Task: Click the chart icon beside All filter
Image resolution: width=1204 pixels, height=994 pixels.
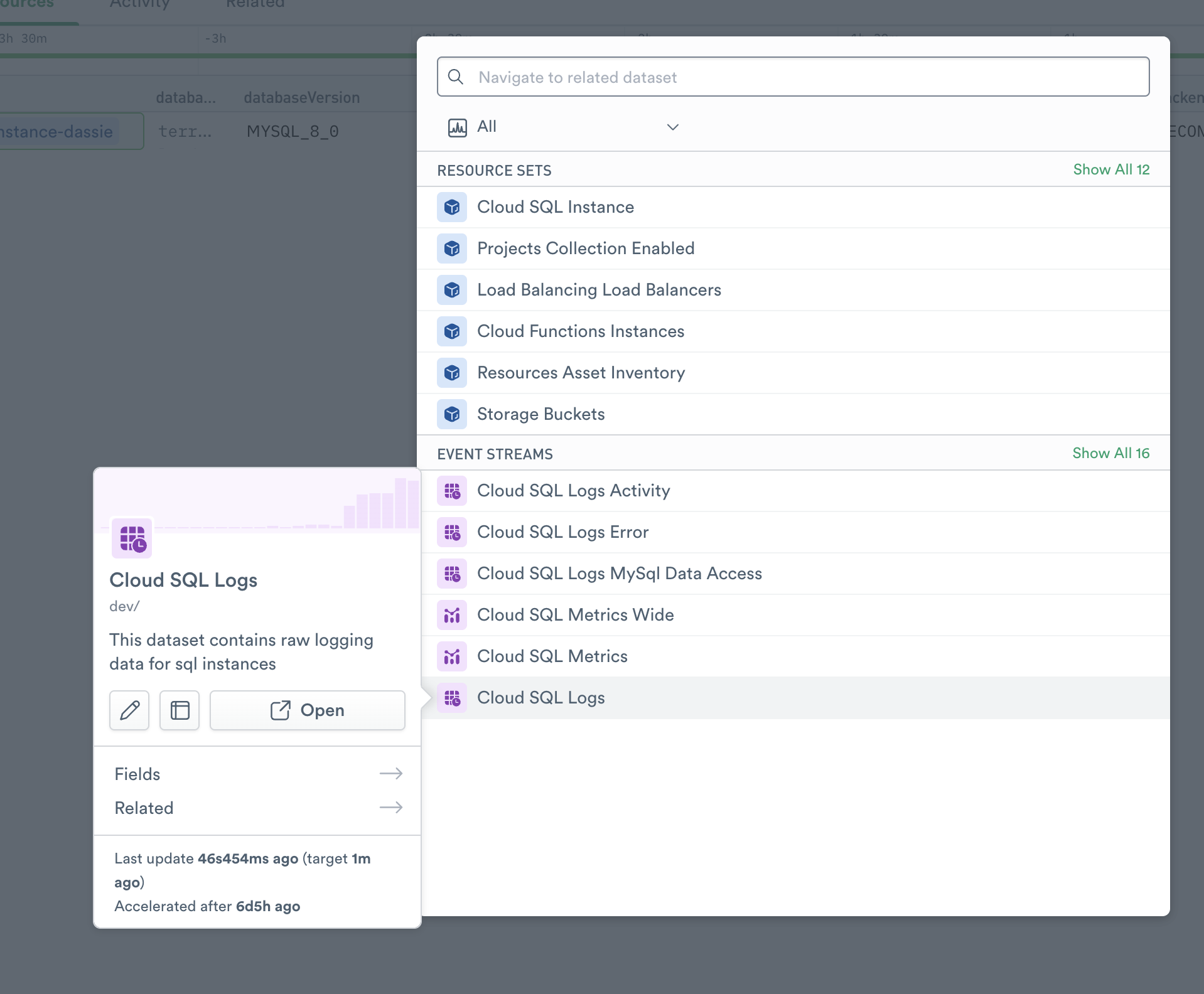Action: tap(457, 127)
